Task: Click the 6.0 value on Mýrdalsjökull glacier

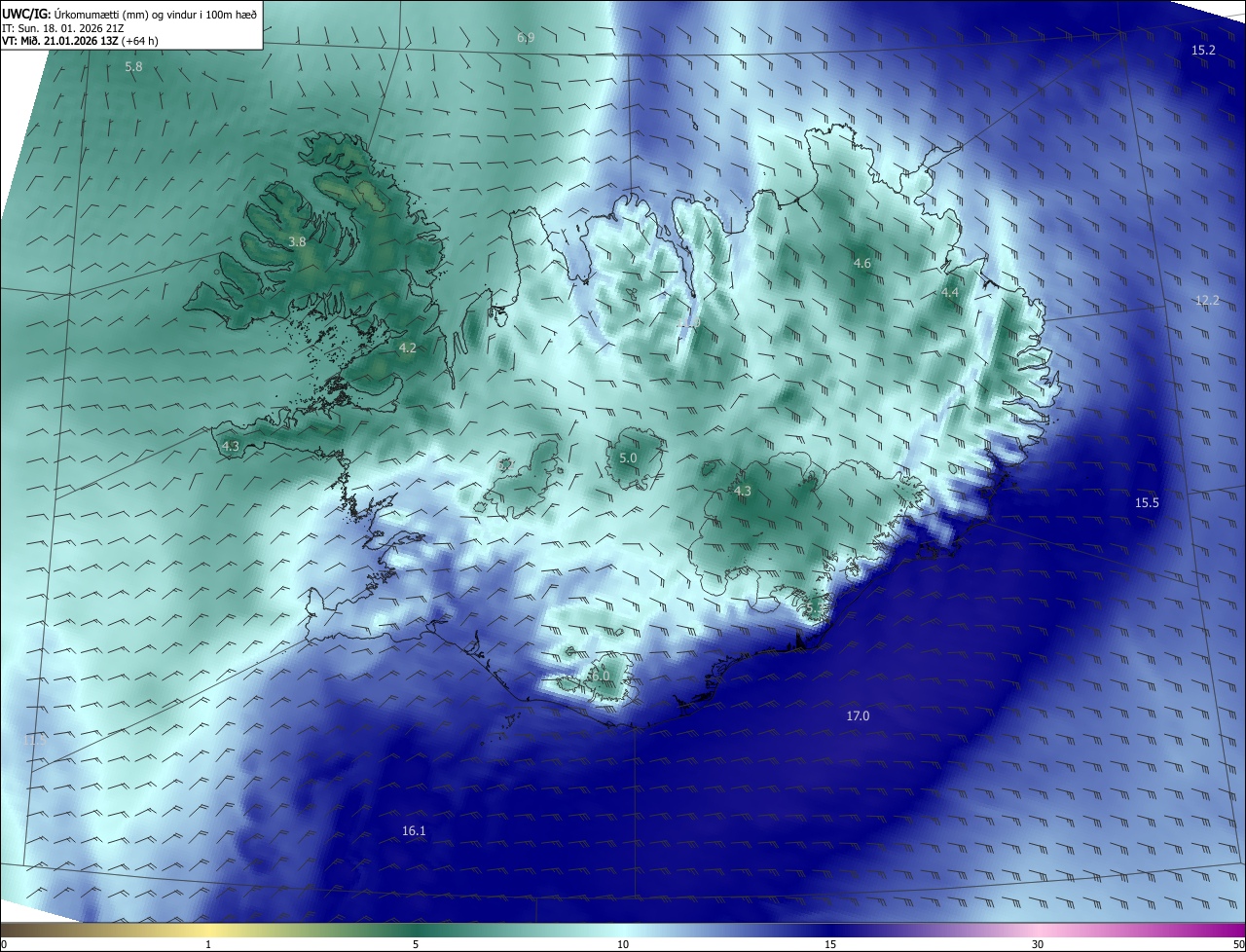Action: [600, 676]
